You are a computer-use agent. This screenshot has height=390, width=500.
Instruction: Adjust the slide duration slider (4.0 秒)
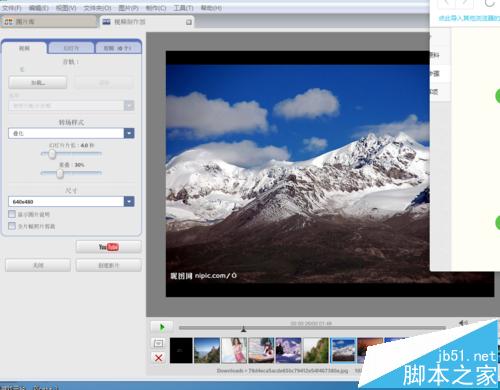pos(52,154)
